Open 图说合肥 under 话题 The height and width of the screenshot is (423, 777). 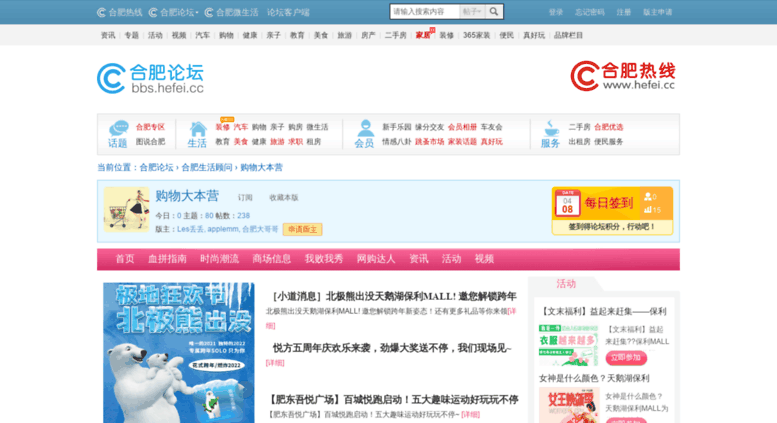click(x=150, y=142)
